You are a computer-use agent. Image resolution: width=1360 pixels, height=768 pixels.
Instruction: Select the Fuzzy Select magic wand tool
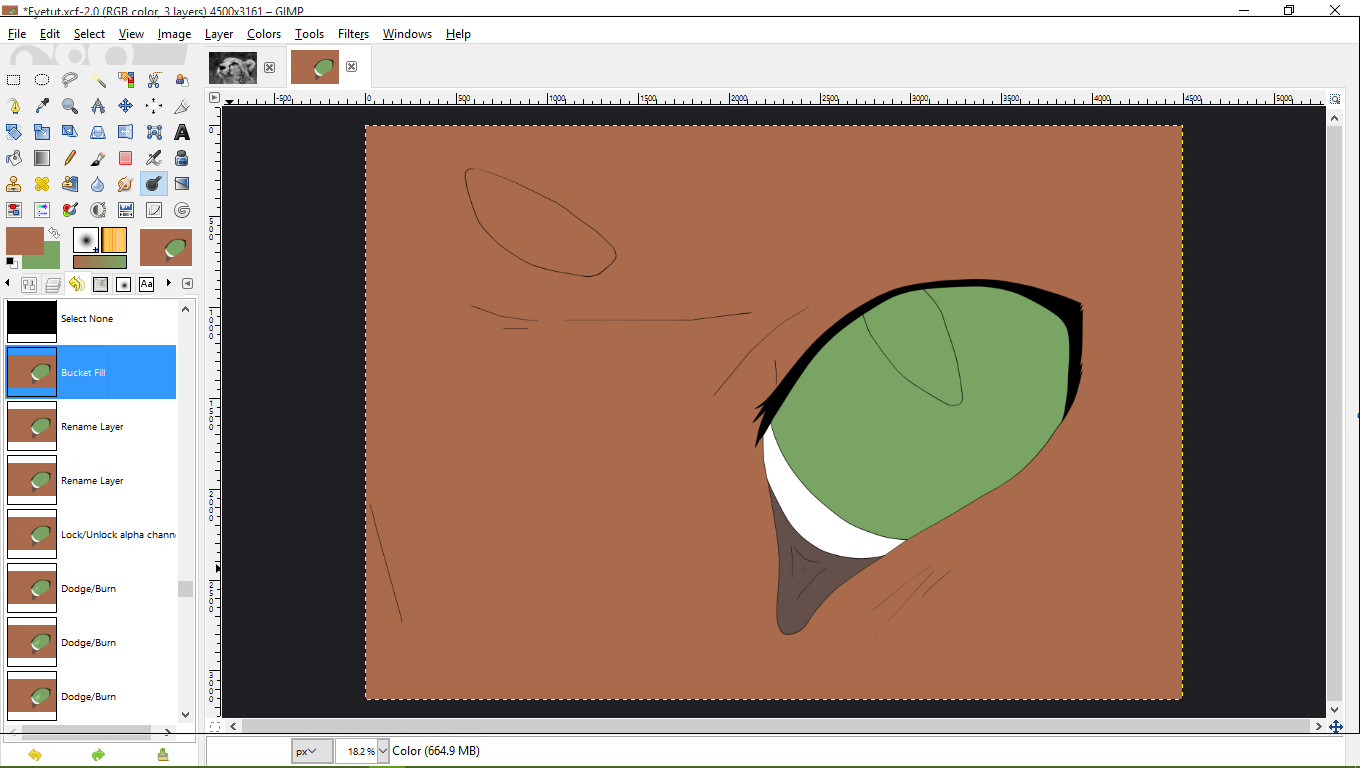point(98,80)
